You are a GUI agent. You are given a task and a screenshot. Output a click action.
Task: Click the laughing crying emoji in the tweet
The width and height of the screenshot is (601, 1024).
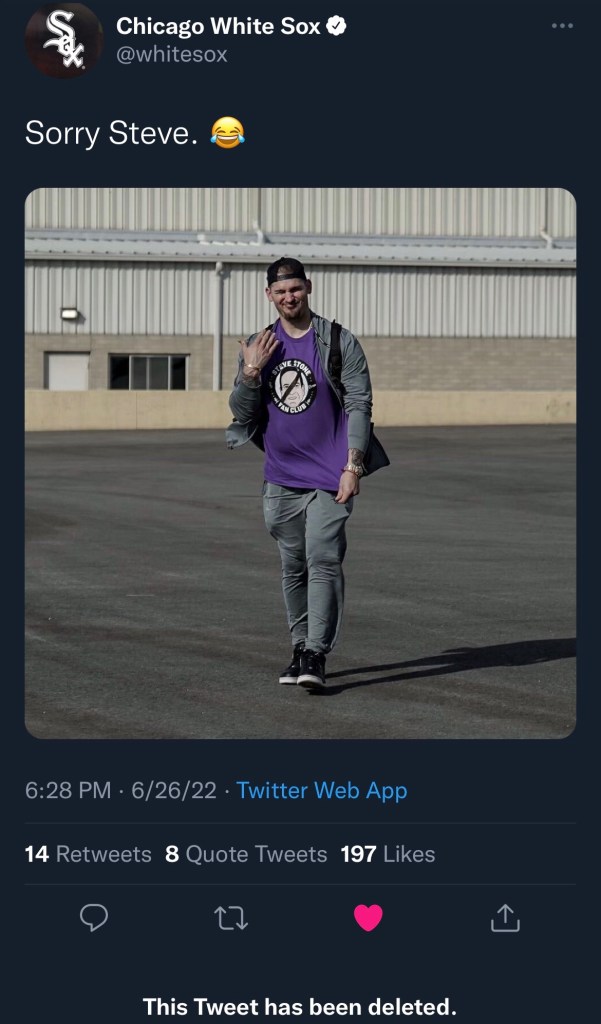pos(228,132)
